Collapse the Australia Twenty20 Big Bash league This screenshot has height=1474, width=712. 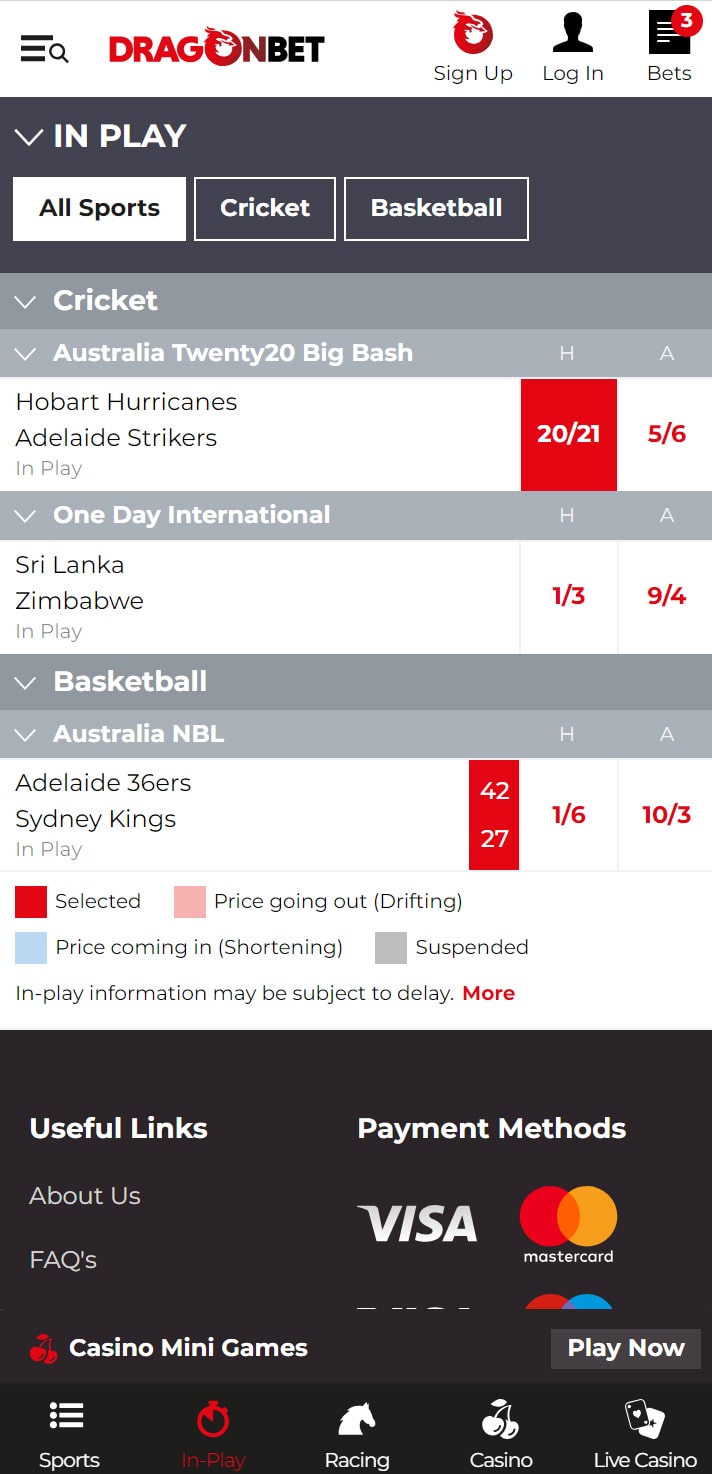pyautogui.click(x=27, y=353)
